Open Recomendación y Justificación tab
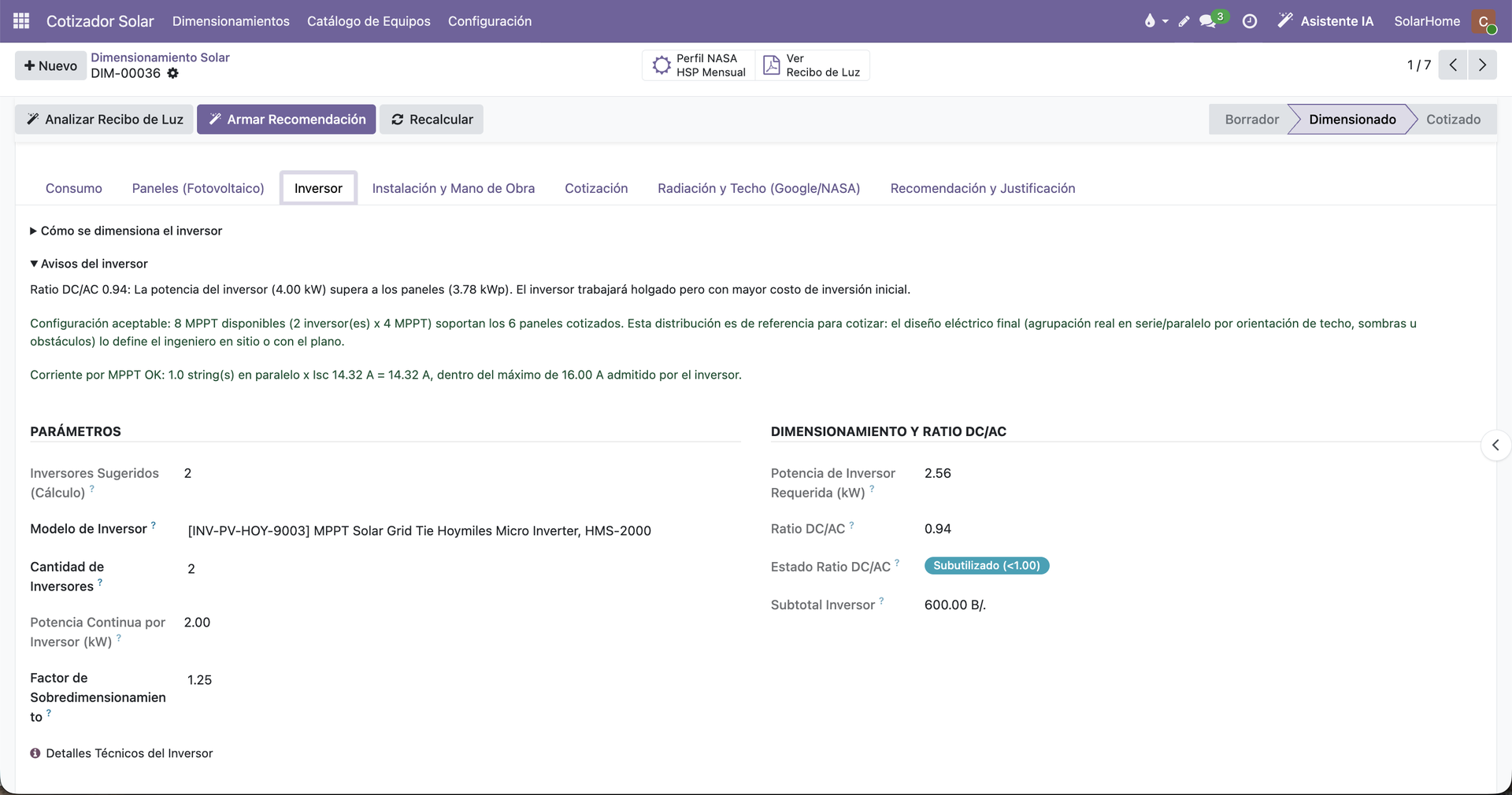The image size is (1512, 795). pyautogui.click(x=983, y=188)
